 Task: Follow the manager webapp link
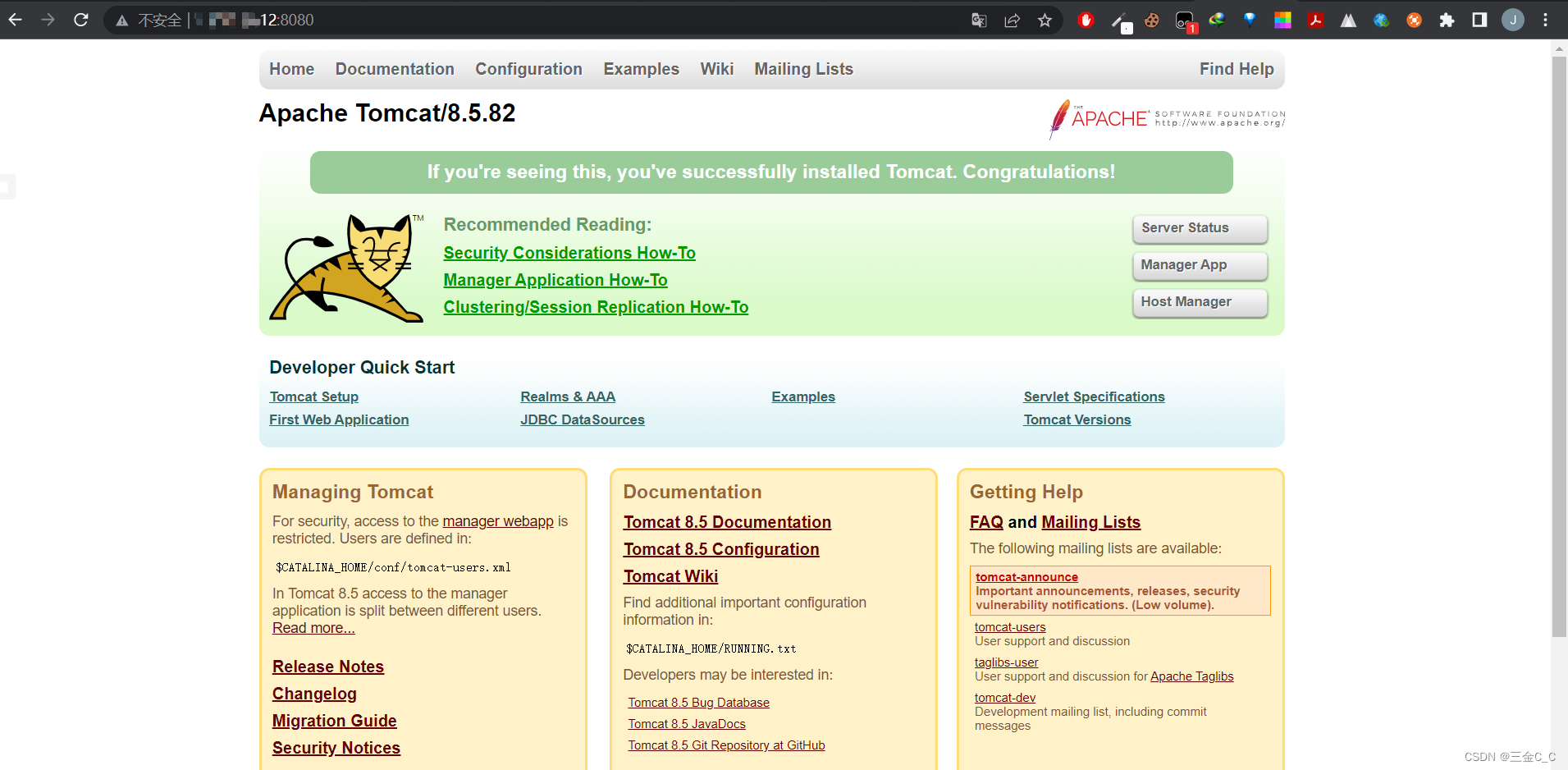[x=498, y=521]
